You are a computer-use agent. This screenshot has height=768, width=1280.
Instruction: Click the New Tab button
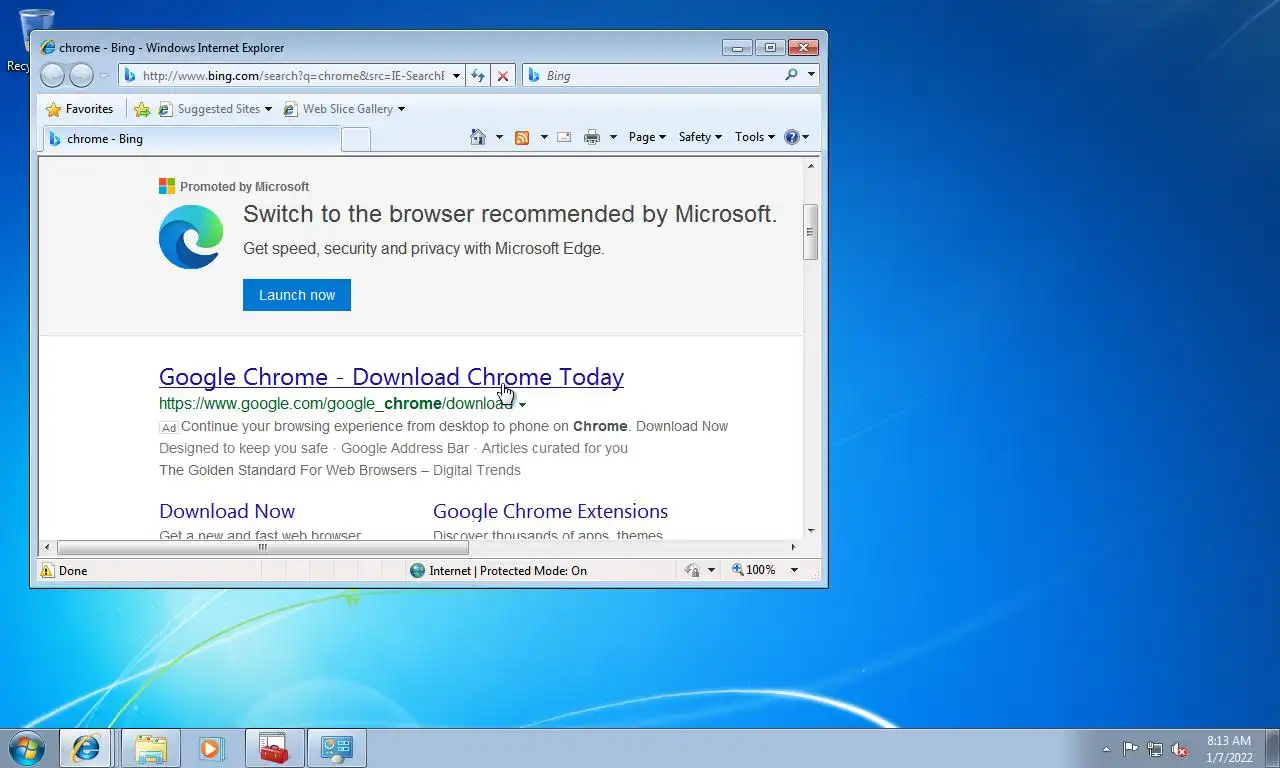click(355, 140)
